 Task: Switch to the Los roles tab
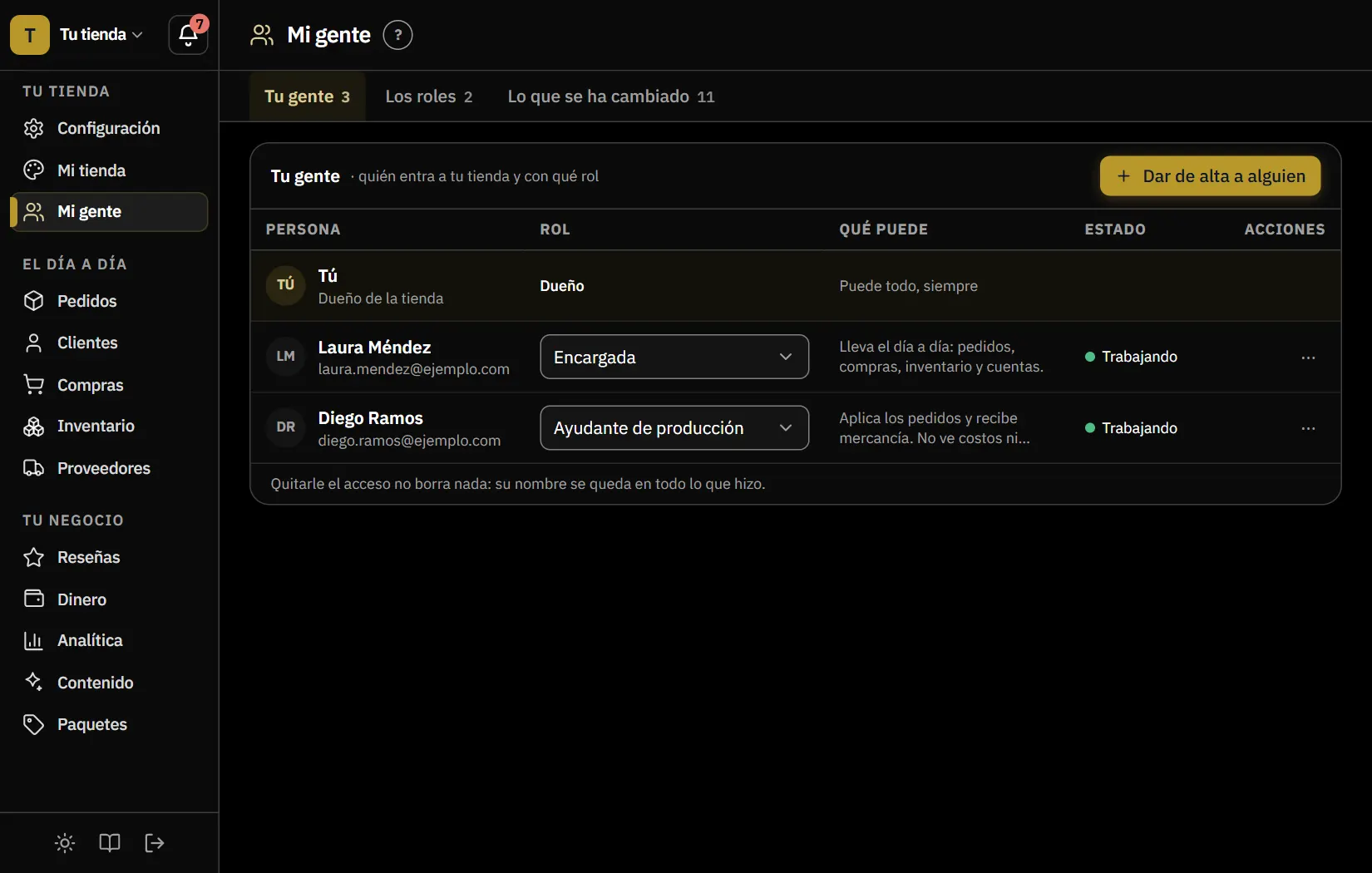click(x=429, y=96)
